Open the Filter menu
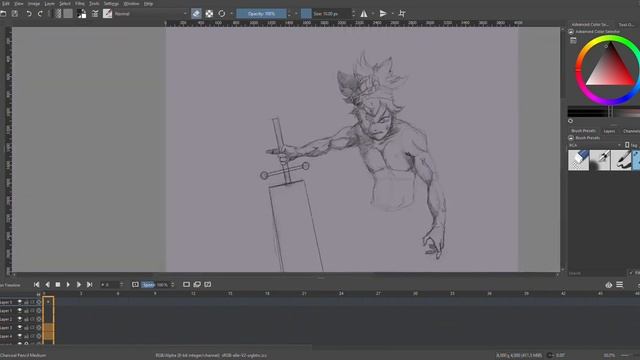The width and height of the screenshot is (640, 360). (x=80, y=4)
